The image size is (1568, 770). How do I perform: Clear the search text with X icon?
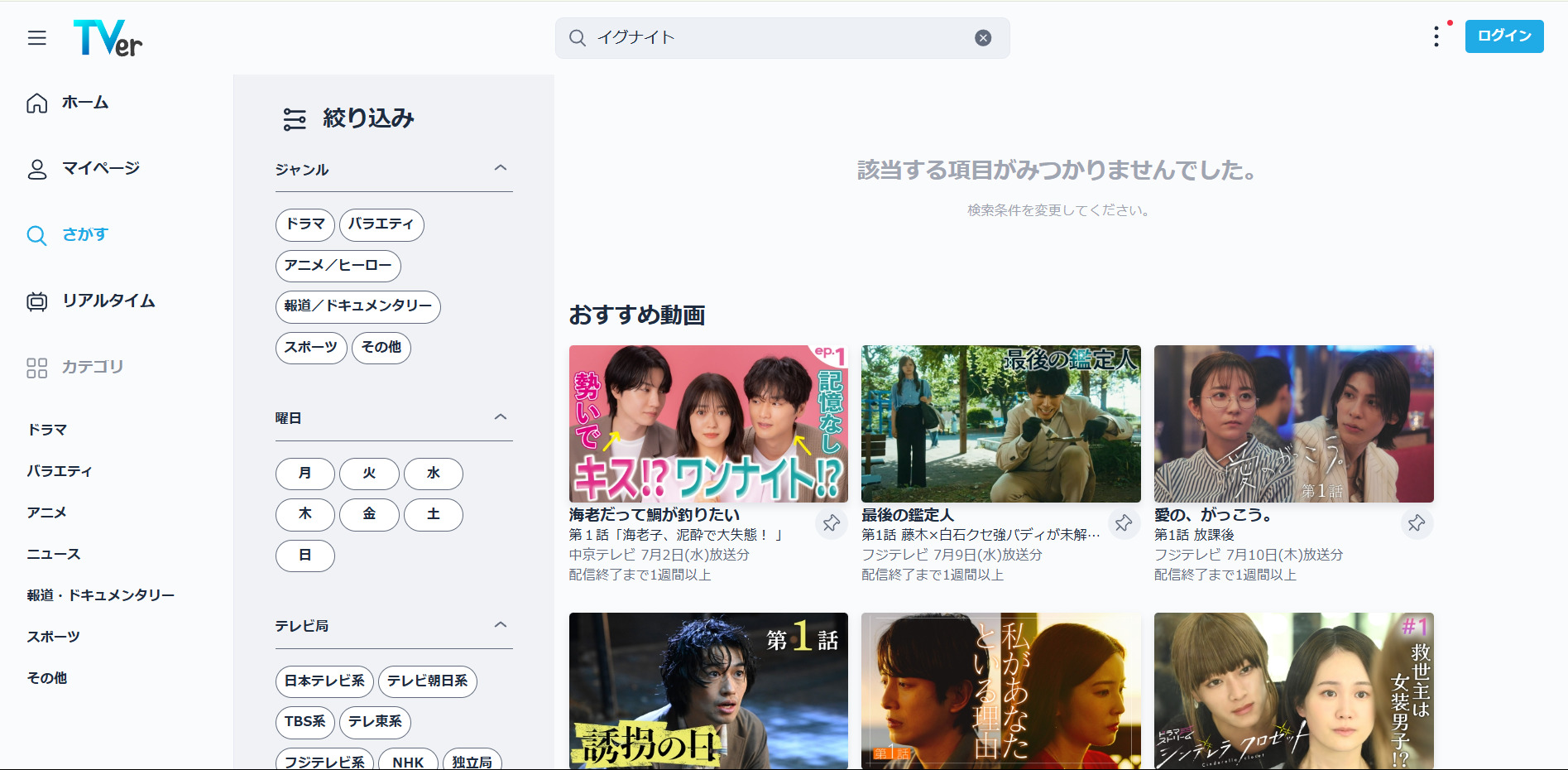[983, 38]
